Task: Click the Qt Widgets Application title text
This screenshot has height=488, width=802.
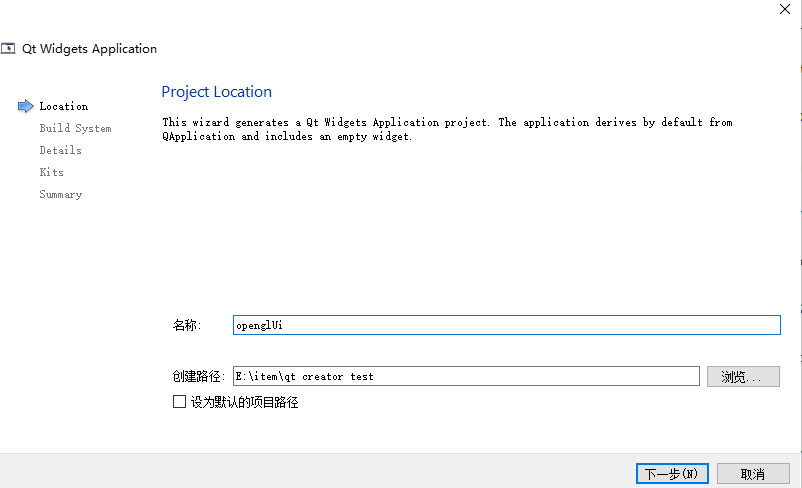Action: point(90,49)
